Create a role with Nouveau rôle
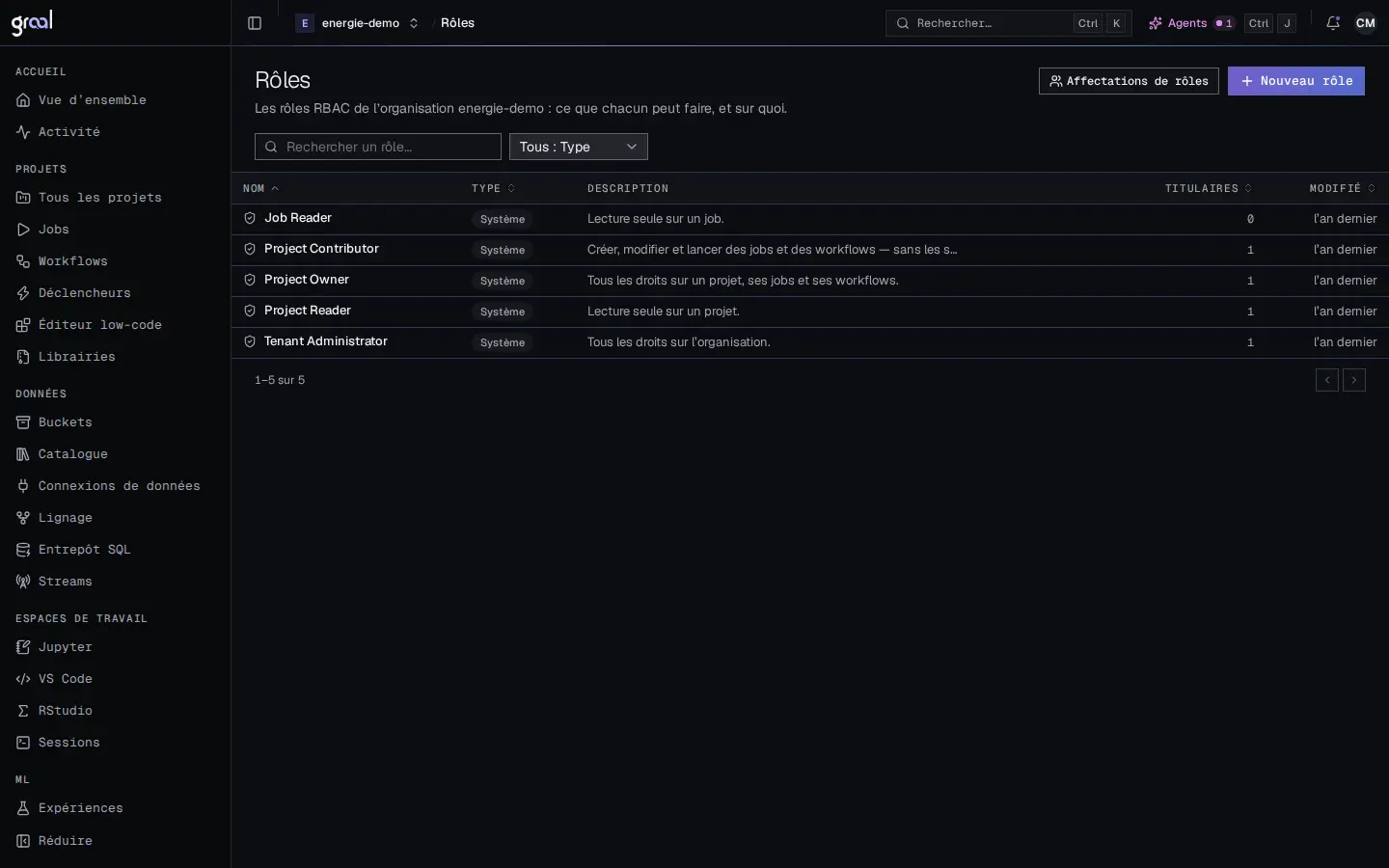This screenshot has height=868, width=1389. coord(1296,81)
